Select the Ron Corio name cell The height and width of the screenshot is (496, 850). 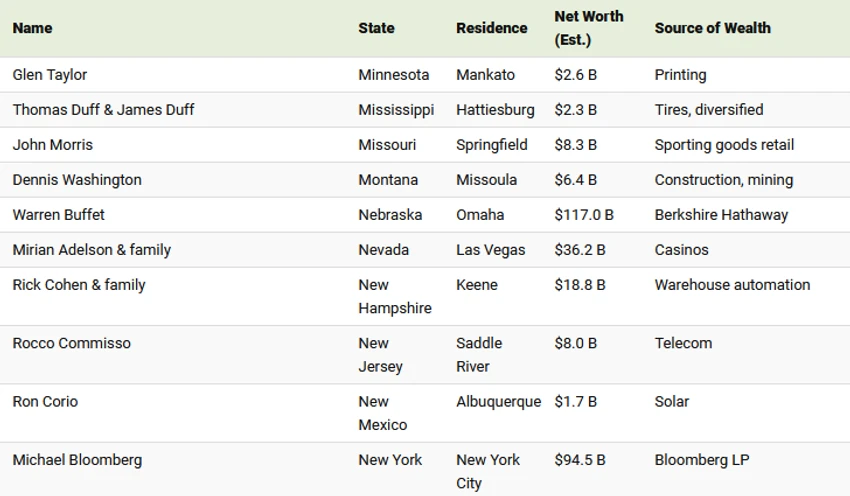coord(46,402)
